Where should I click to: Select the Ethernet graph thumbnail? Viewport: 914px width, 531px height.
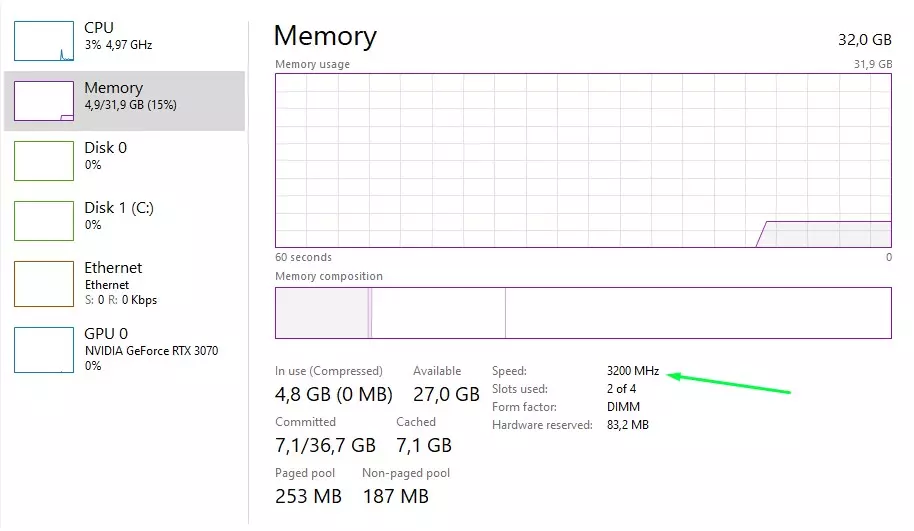coord(44,283)
